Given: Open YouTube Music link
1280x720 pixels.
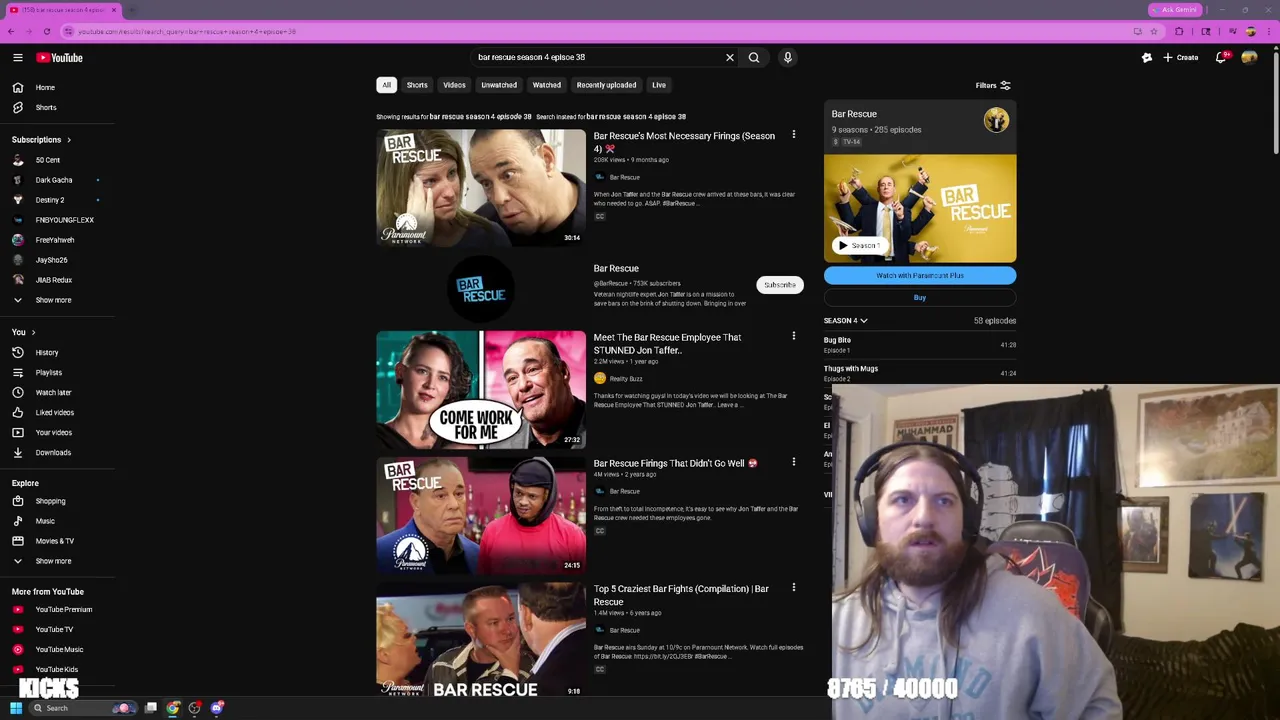Looking at the screenshot, I should tap(57, 650).
